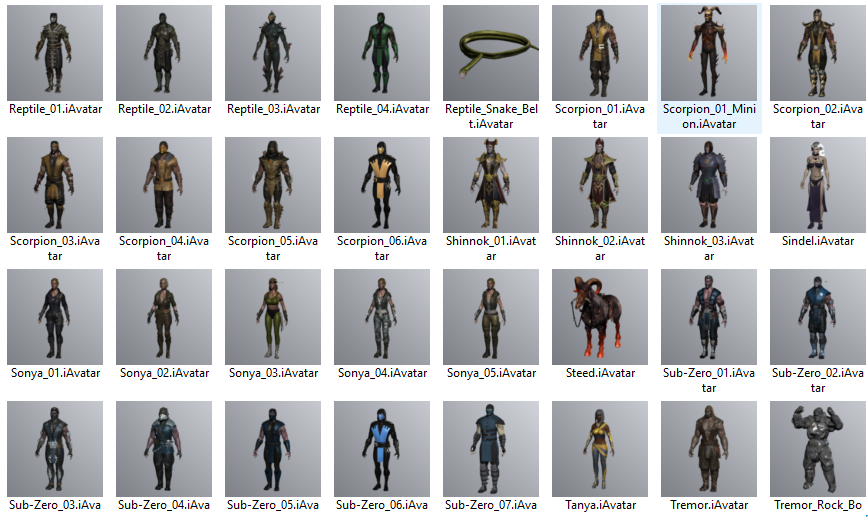Viewport: 868px width, 517px height.
Task: Select the Reptile_03.iAvatar thumbnail
Action: pyautogui.click(x=273, y=53)
